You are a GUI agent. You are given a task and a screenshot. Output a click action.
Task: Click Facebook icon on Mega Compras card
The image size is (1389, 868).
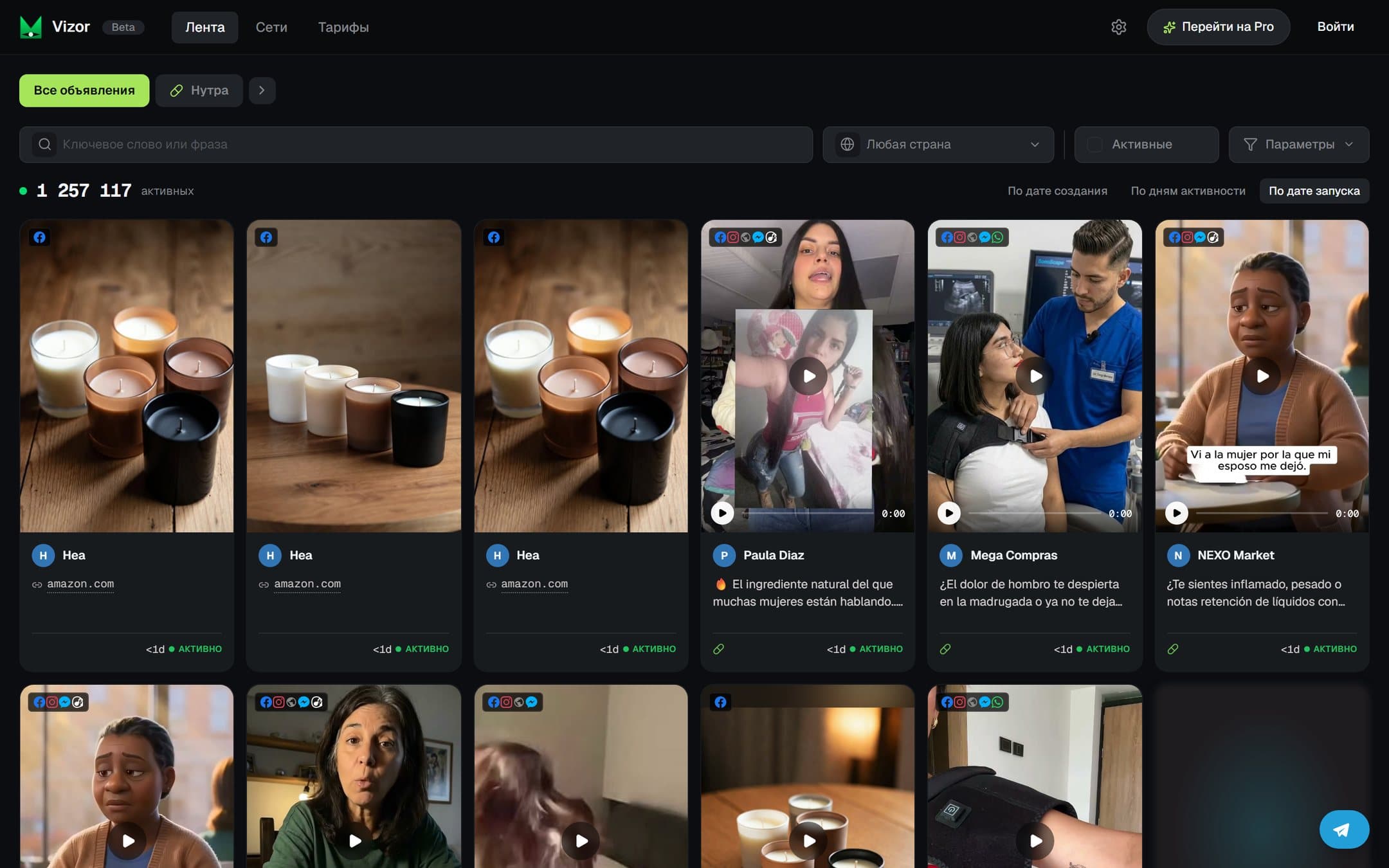tap(947, 237)
